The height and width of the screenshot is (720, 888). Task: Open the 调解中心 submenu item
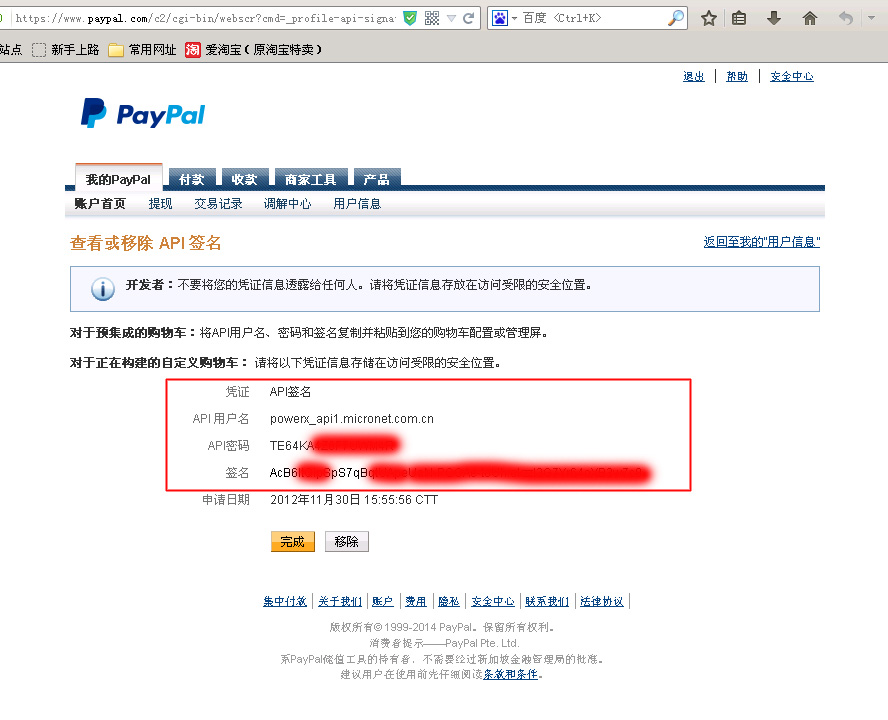(x=287, y=203)
